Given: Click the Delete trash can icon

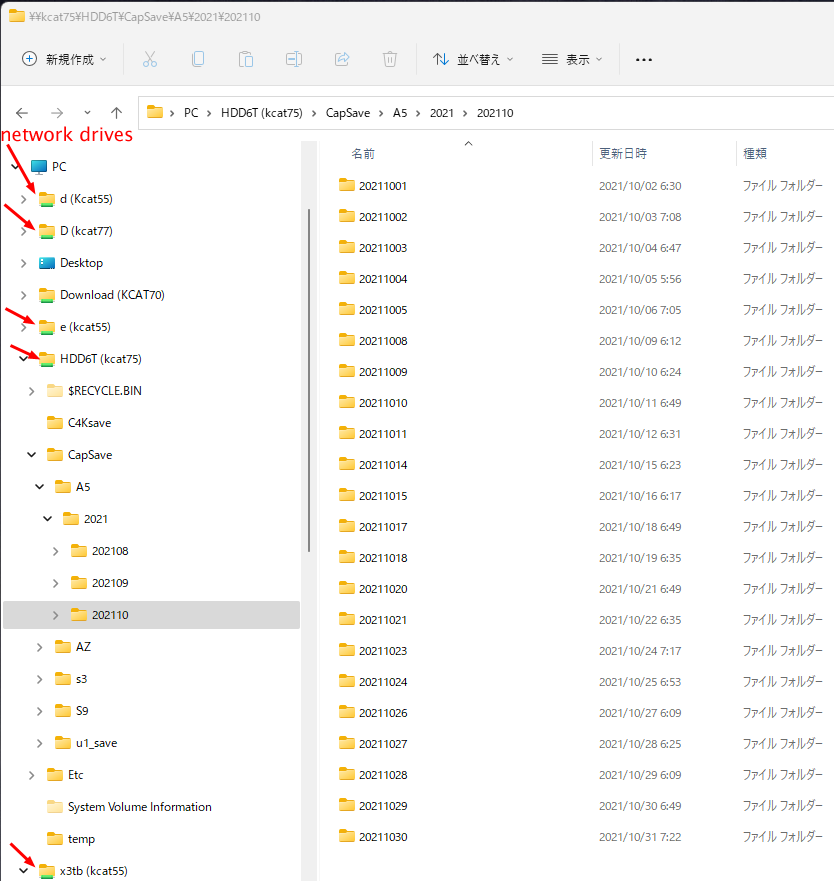Looking at the screenshot, I should [390, 59].
